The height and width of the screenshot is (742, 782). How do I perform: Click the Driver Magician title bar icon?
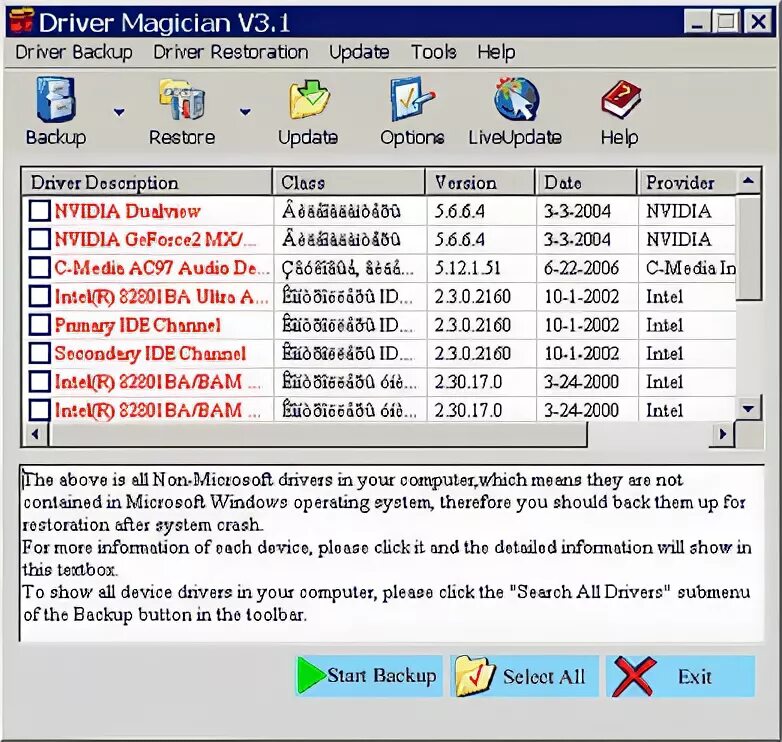21,21
